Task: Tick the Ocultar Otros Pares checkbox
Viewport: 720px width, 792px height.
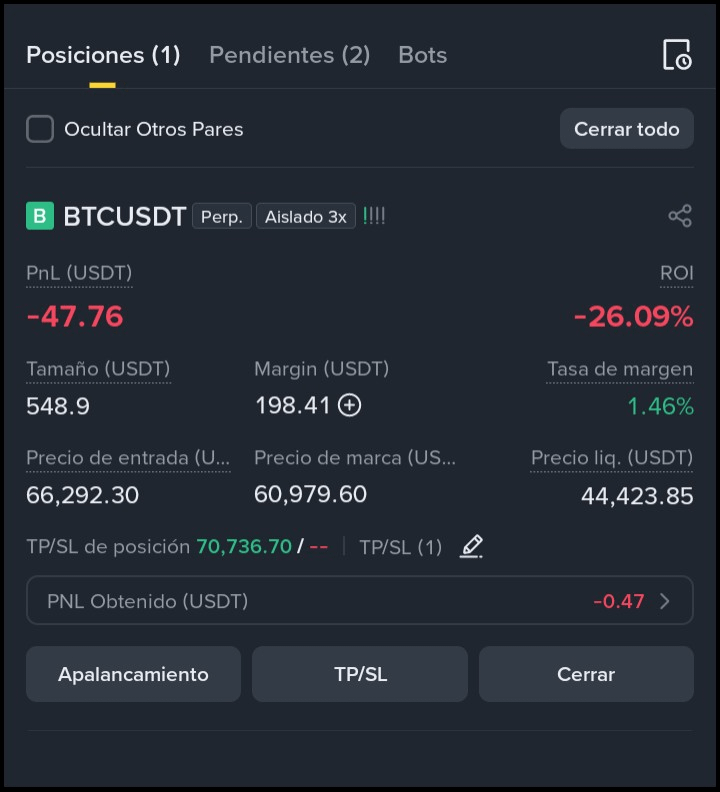Action: point(40,129)
